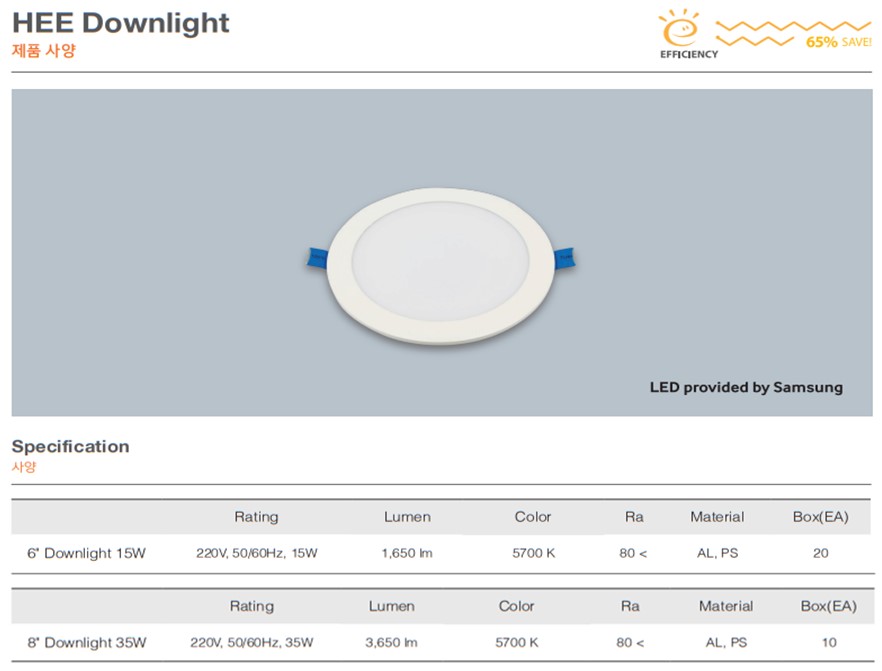882x671 pixels.
Task: Click the 'Material' header in the 35W table
Action: point(726,606)
